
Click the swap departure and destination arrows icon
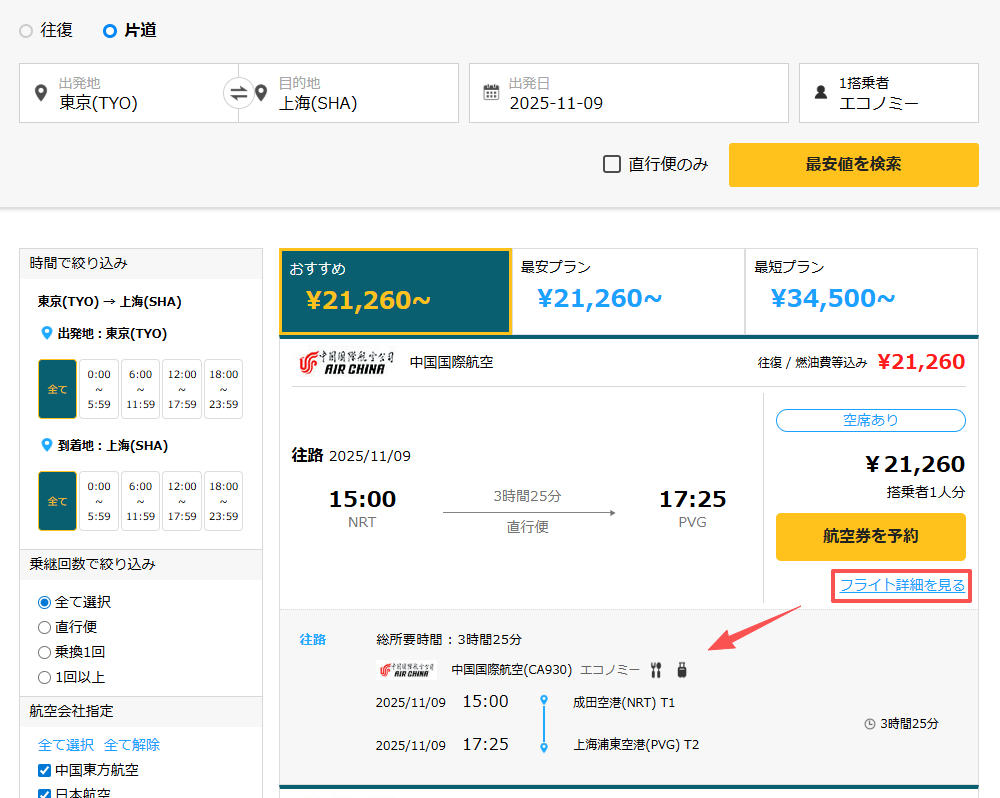click(x=240, y=93)
